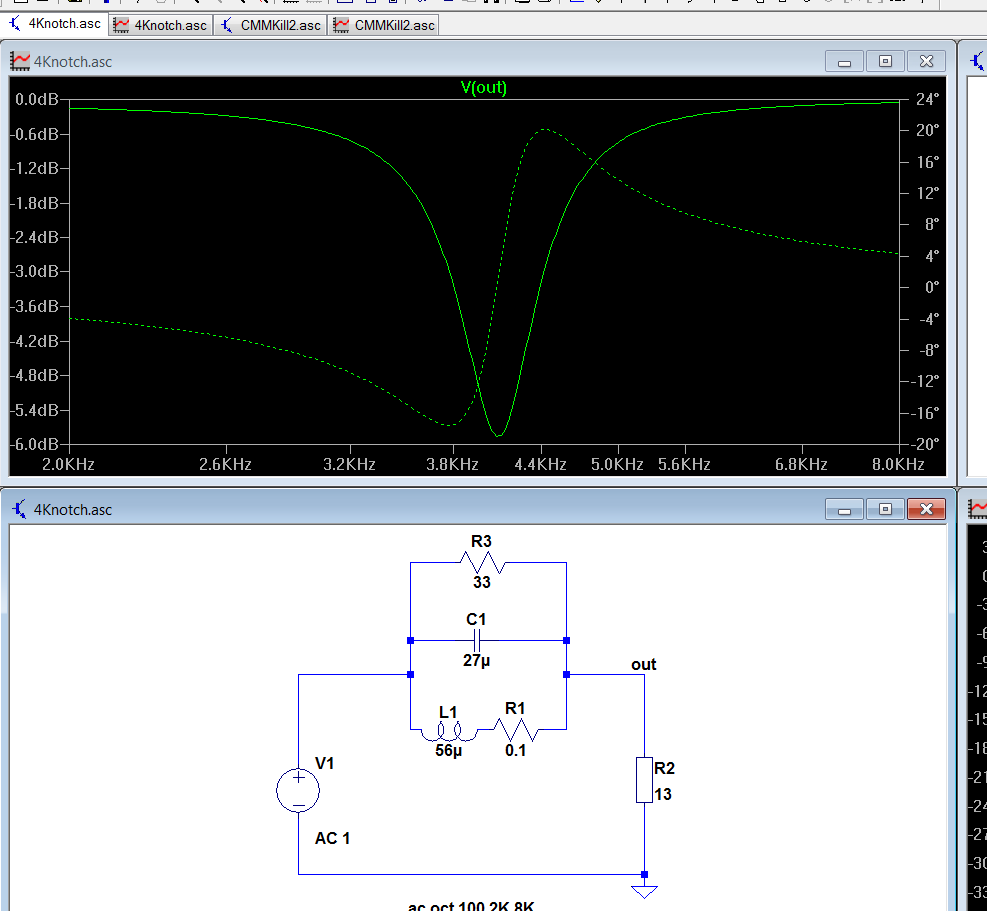Viewport: 987px width, 911px height.
Task: Minimize the 4Knotch.asc plot window
Action: 845,61
